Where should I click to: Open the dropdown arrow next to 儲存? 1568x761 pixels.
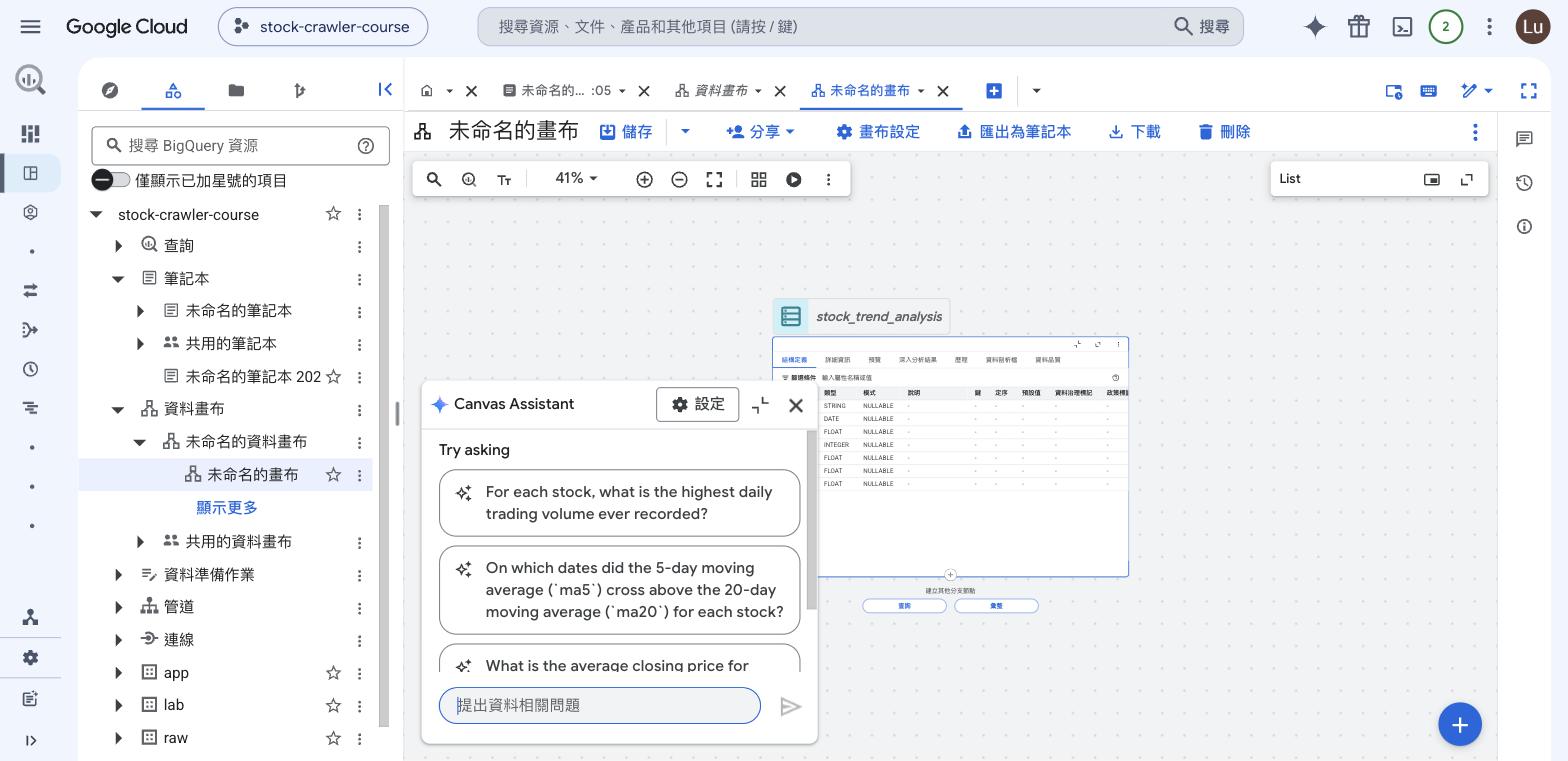click(685, 132)
